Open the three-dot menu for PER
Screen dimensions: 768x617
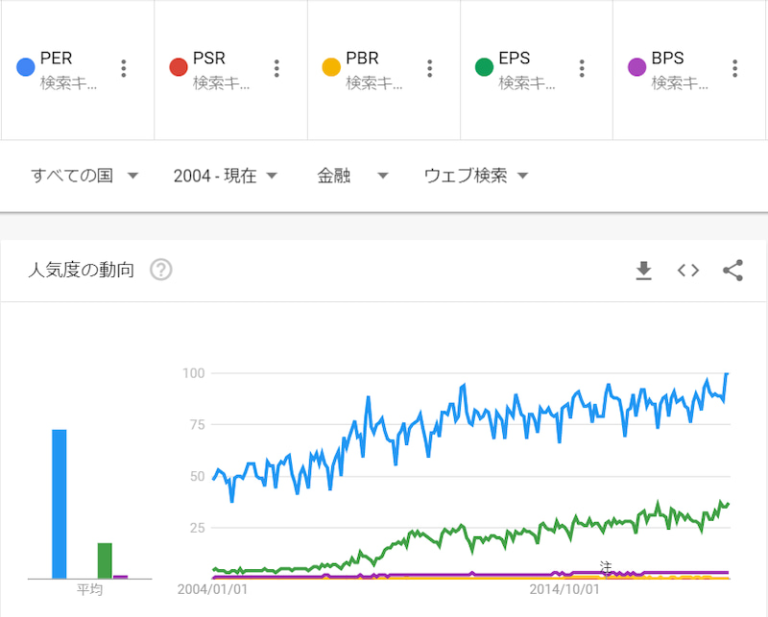pos(124,68)
